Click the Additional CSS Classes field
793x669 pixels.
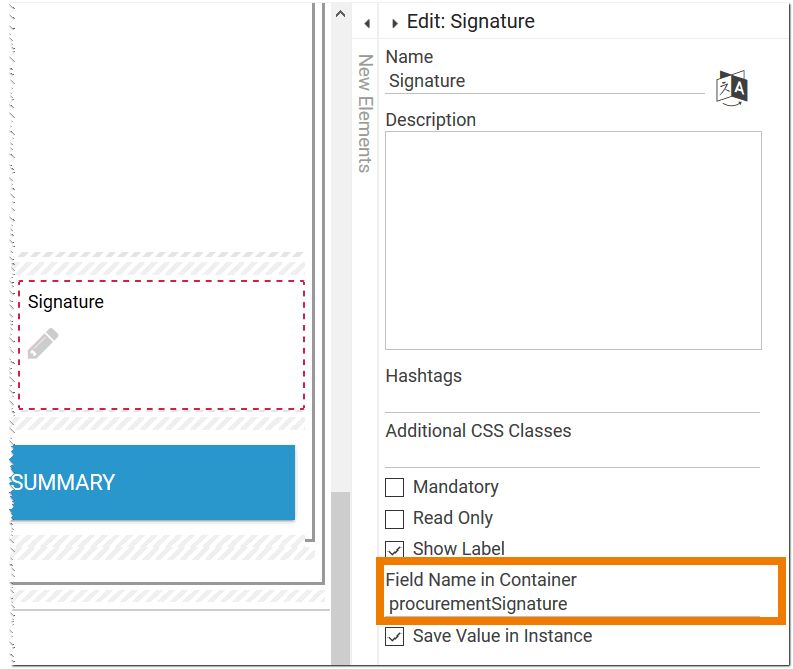[572, 455]
